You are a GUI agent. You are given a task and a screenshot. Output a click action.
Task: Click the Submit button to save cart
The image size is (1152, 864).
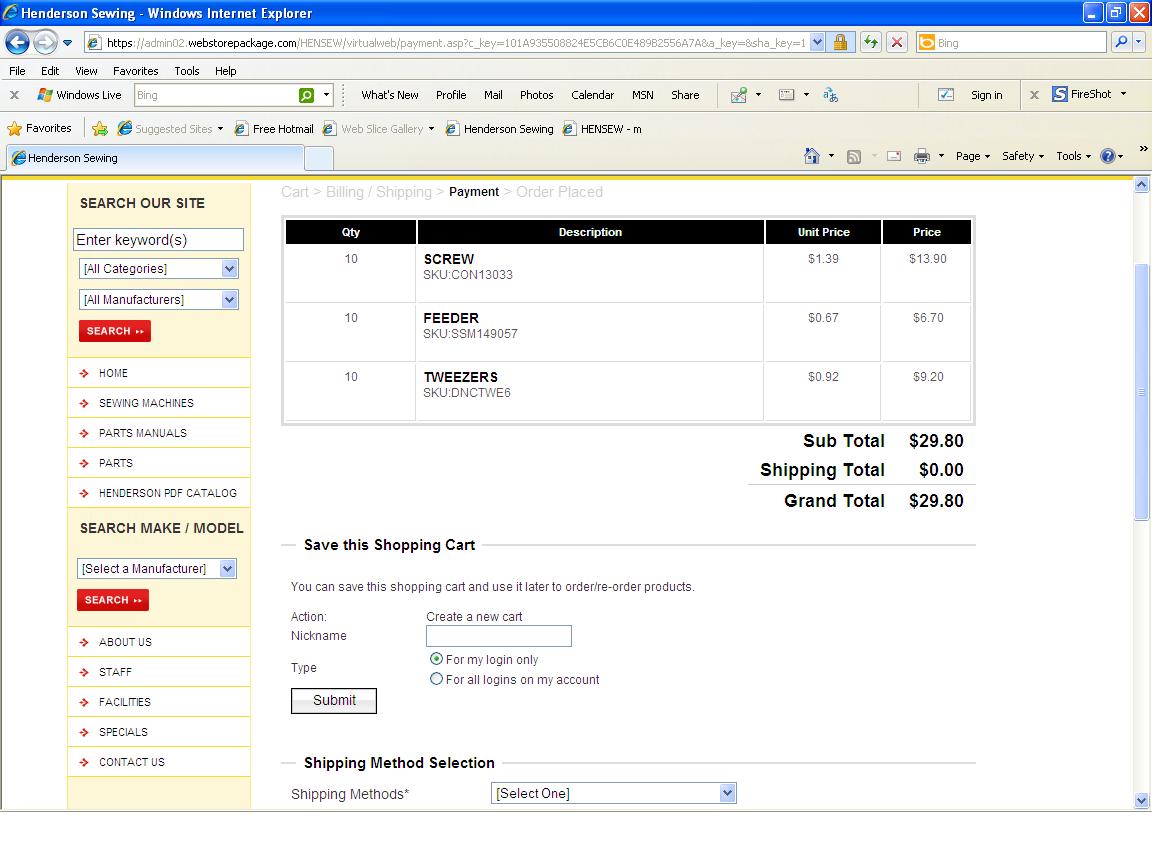(334, 701)
